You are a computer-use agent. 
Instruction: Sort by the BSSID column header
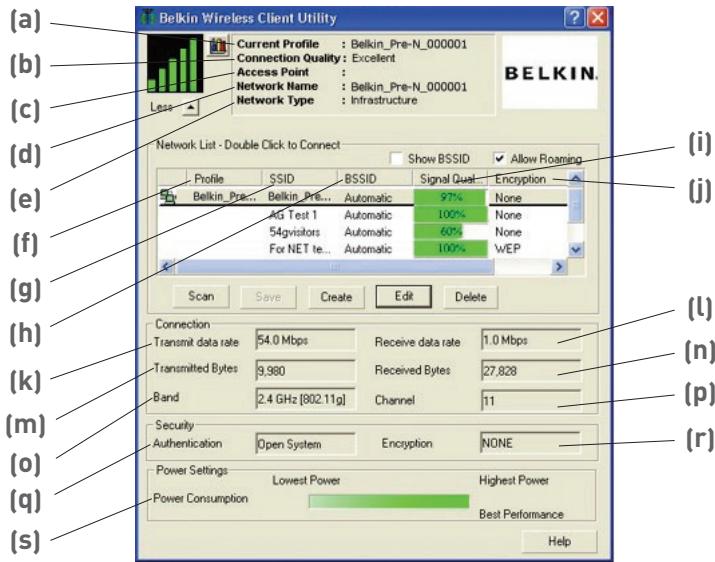(x=375, y=179)
